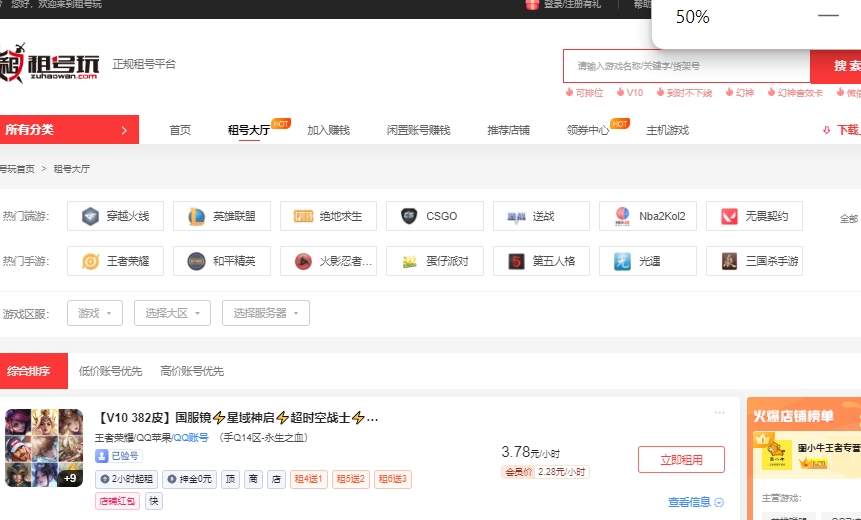Click the 租号玩 site logo
Viewport: 861px width, 520px height.
[49, 64]
